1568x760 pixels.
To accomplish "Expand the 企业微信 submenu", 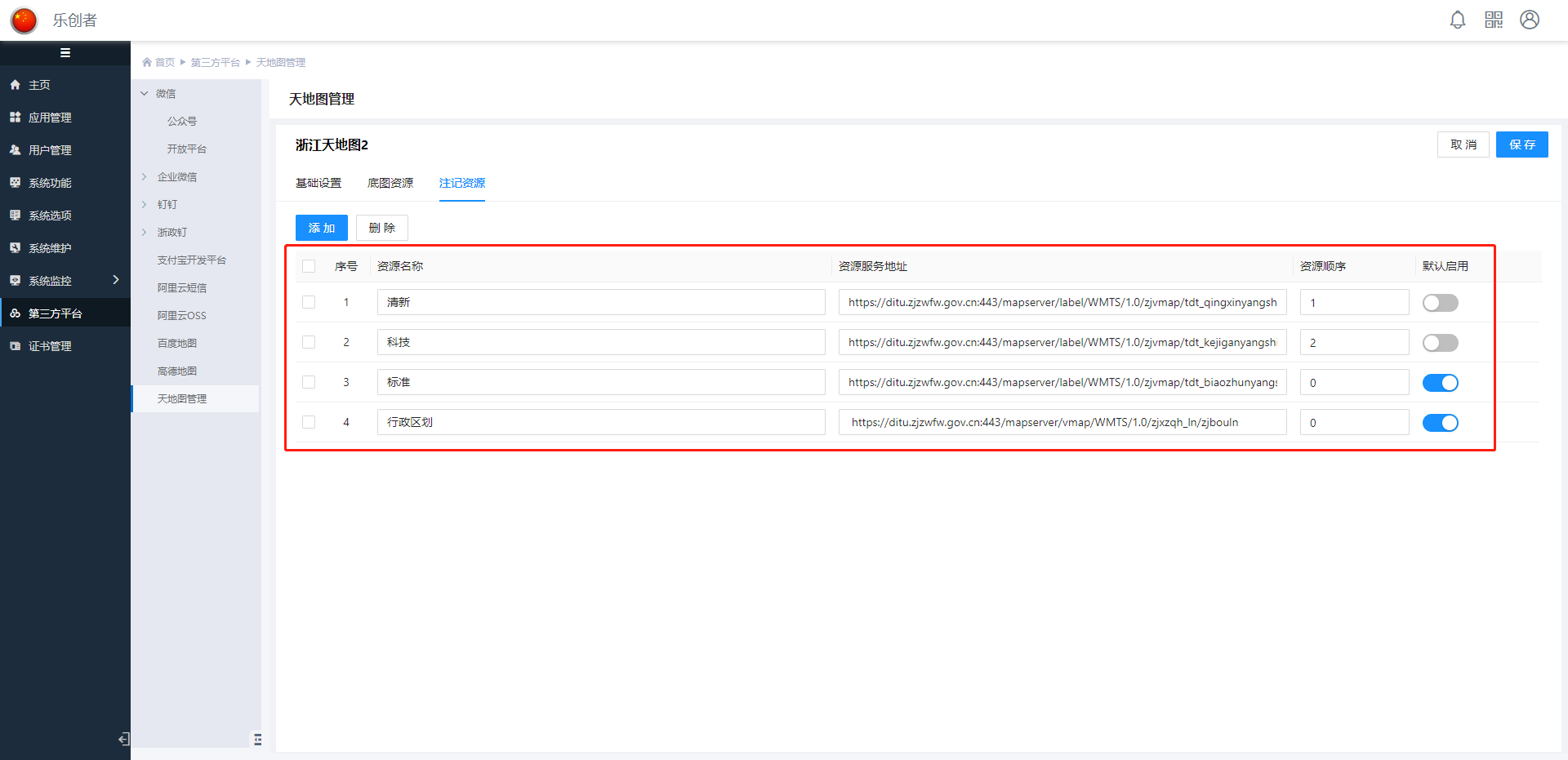I will point(145,177).
